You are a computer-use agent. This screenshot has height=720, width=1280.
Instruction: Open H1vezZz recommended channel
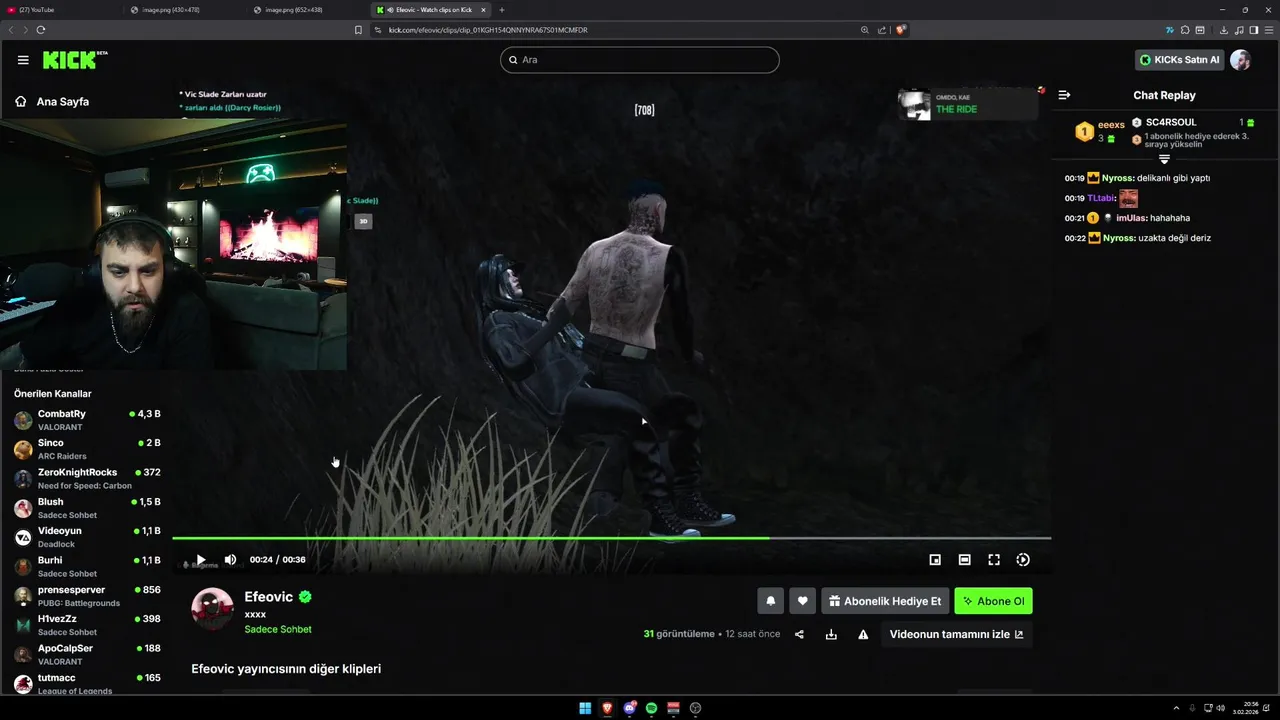tap(87, 625)
